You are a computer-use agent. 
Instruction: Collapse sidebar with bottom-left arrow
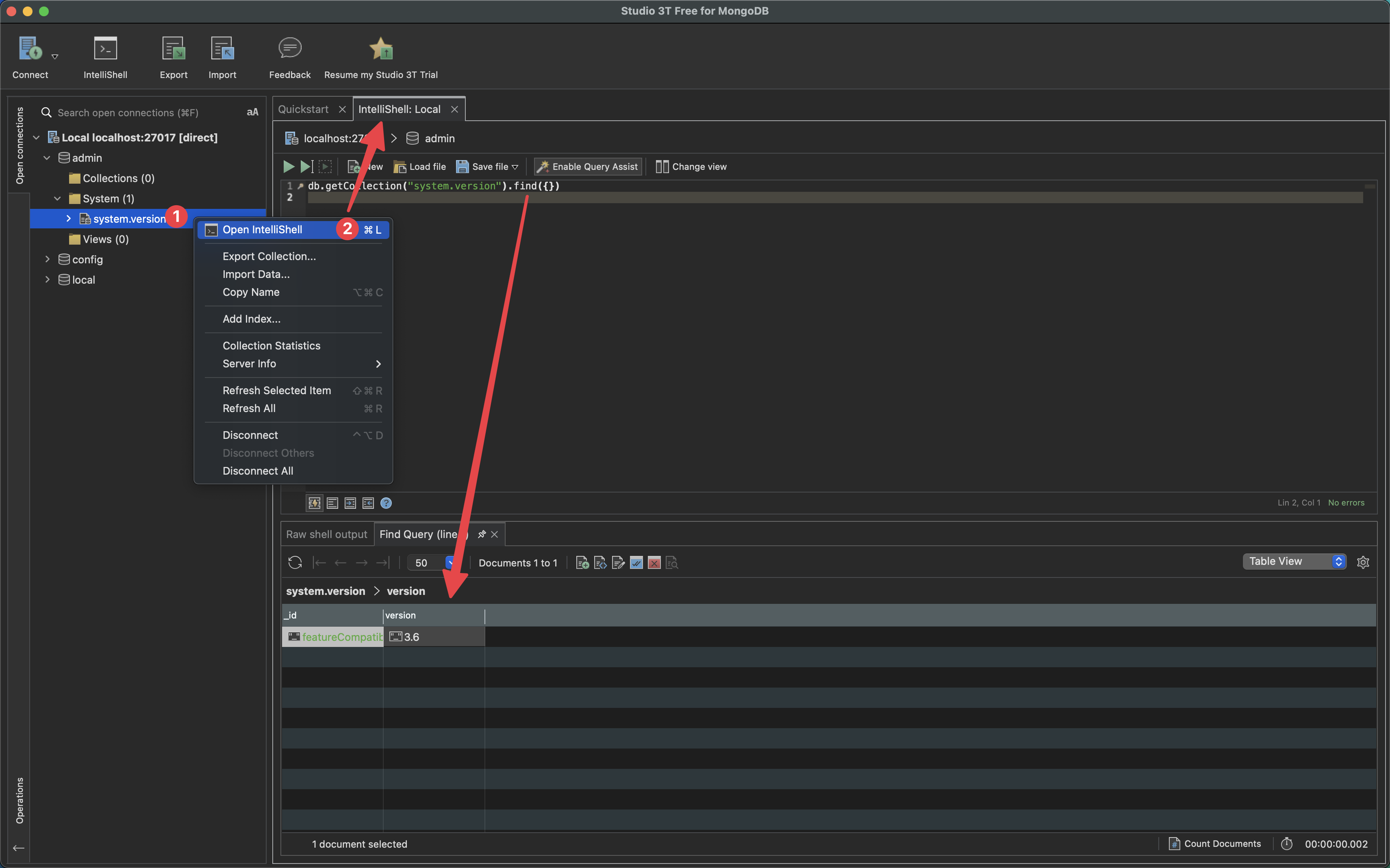point(18,848)
